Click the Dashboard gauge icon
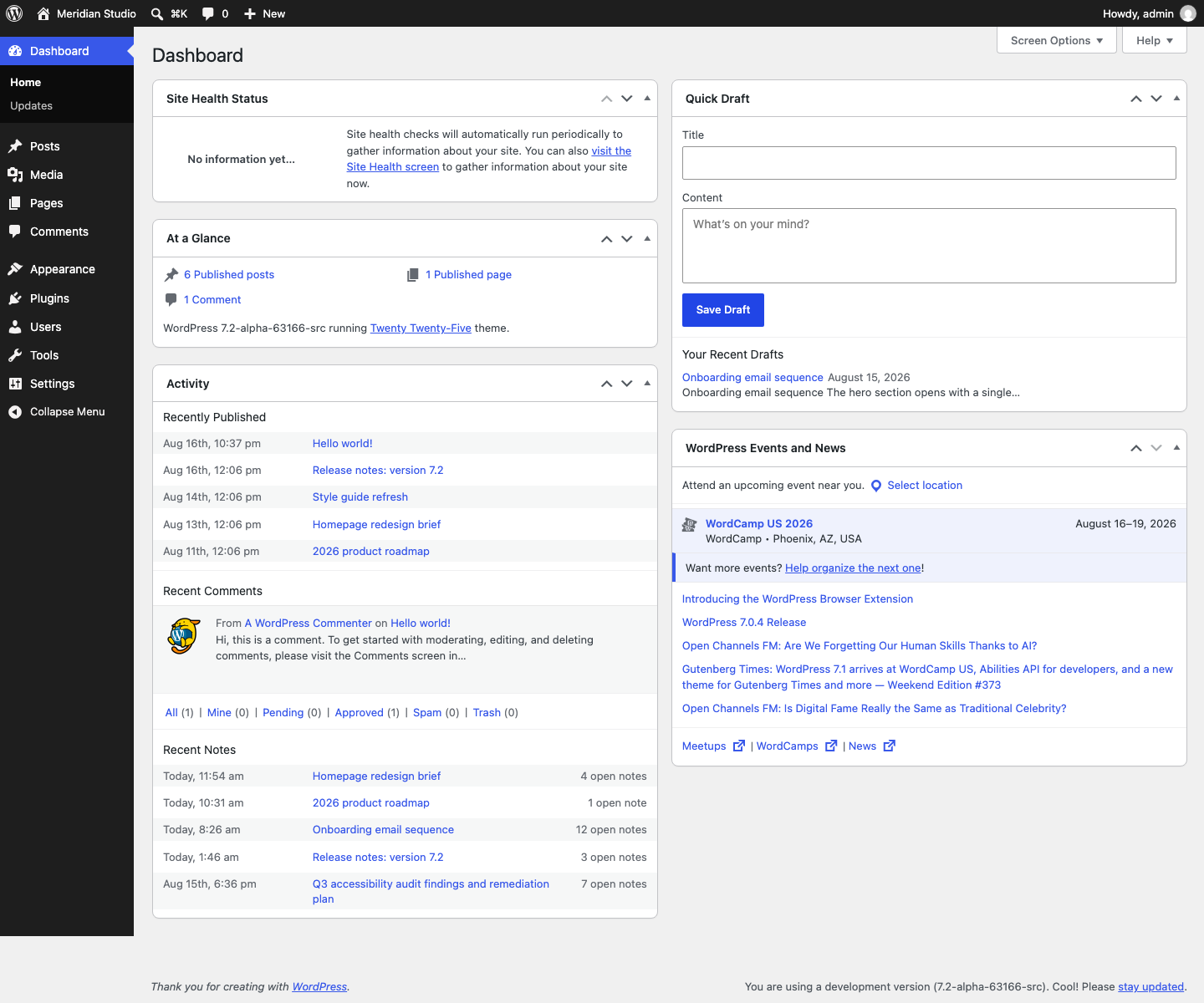This screenshot has height=1003, width=1204. [x=15, y=51]
